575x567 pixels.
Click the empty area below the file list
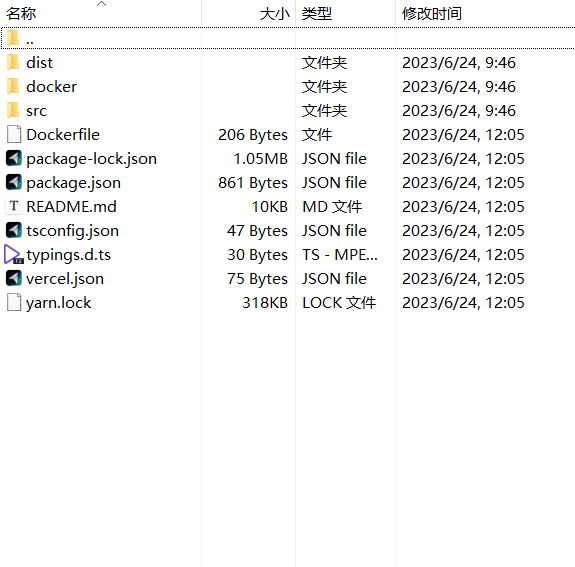coord(288,440)
